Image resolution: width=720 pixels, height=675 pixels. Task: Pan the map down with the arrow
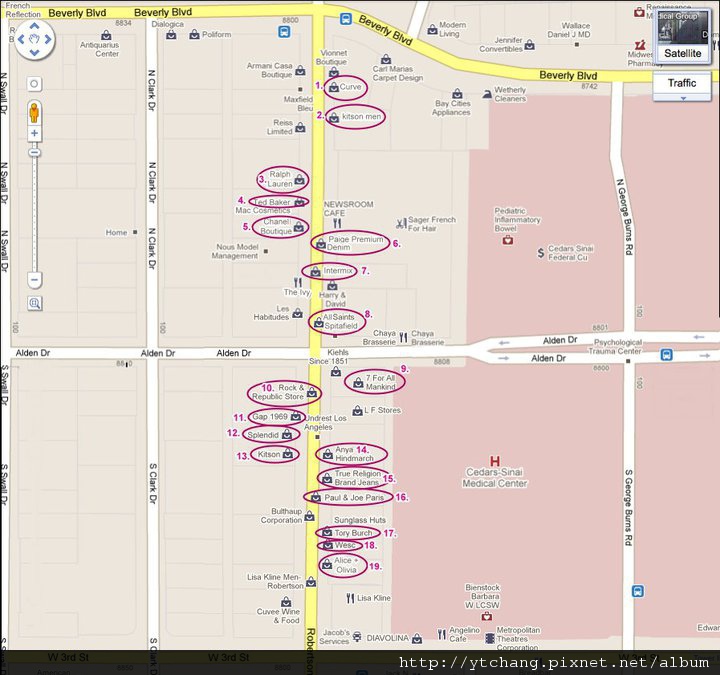tap(34, 53)
